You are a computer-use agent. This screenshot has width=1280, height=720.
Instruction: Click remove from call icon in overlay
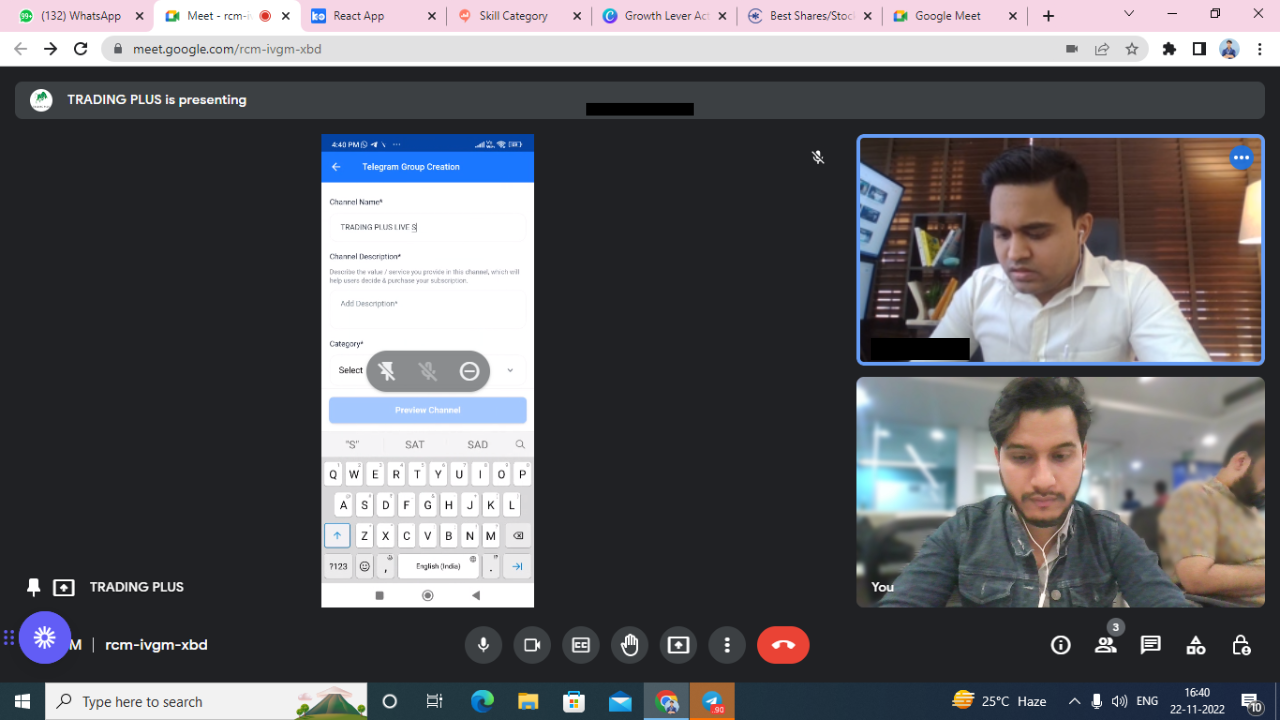[469, 371]
